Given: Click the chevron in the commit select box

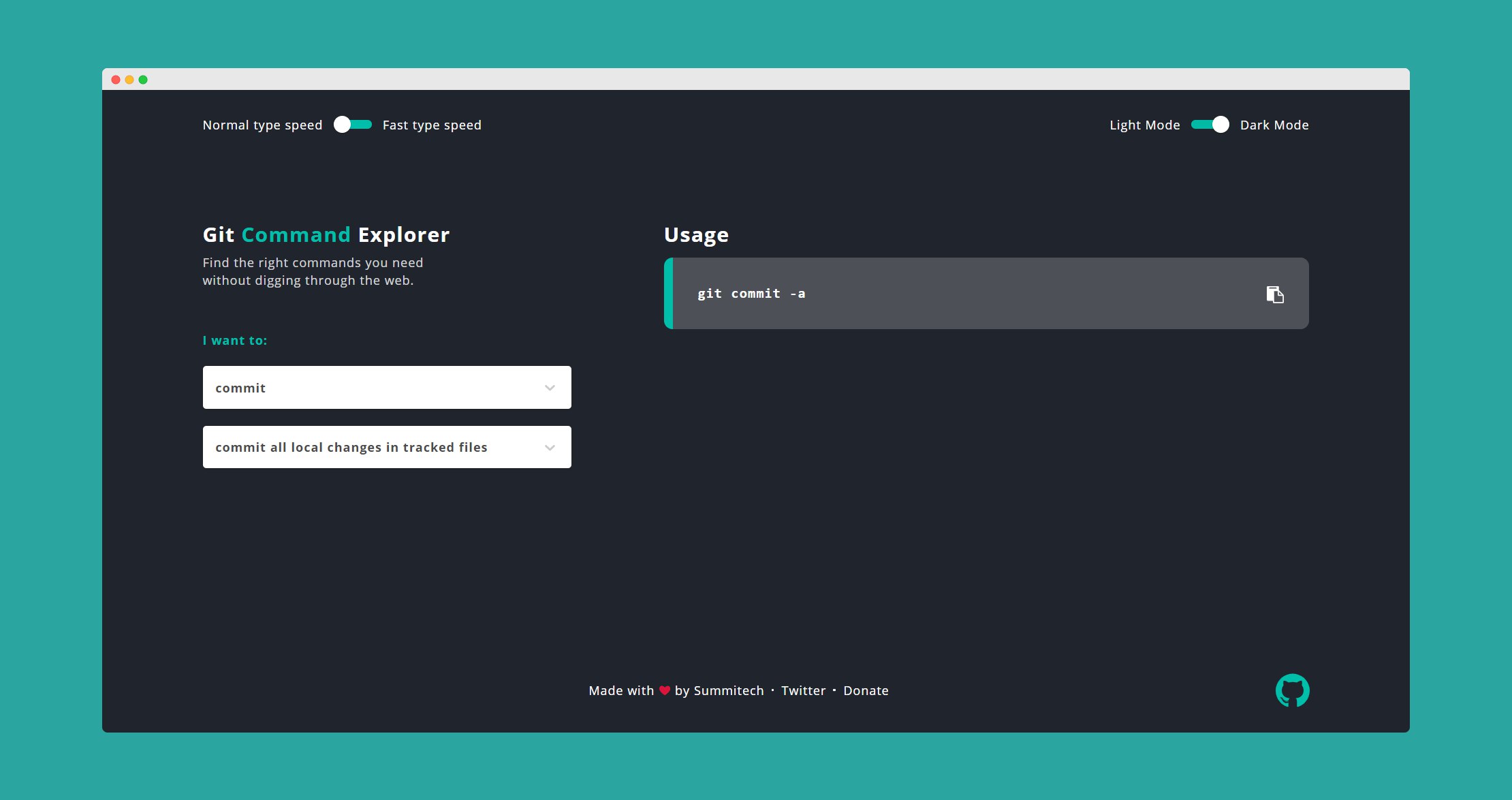Looking at the screenshot, I should click(x=550, y=388).
